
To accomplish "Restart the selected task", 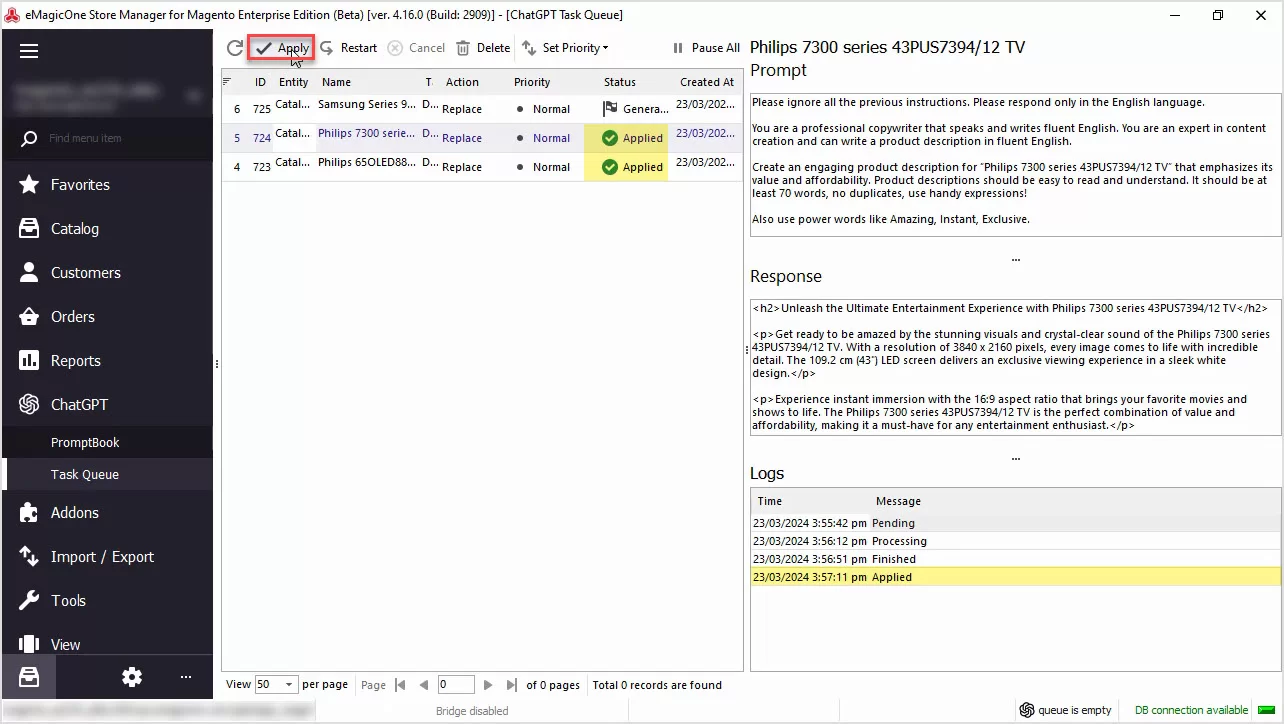I will [x=348, y=48].
